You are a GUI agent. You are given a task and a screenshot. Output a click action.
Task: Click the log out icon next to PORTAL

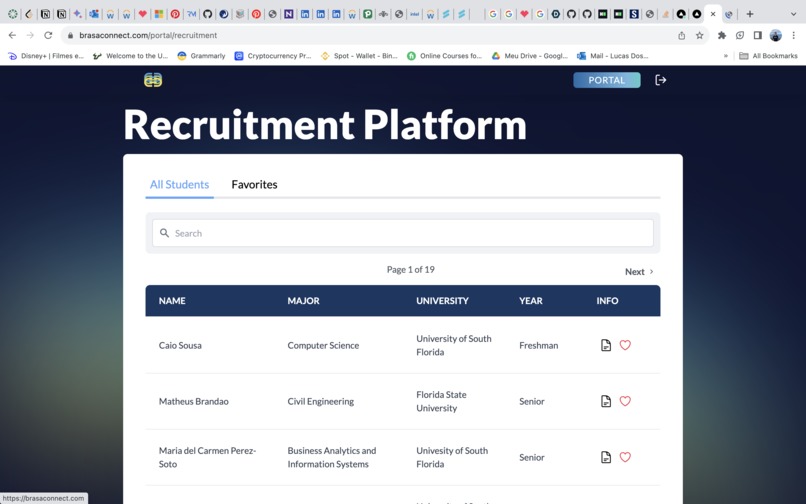(x=661, y=80)
